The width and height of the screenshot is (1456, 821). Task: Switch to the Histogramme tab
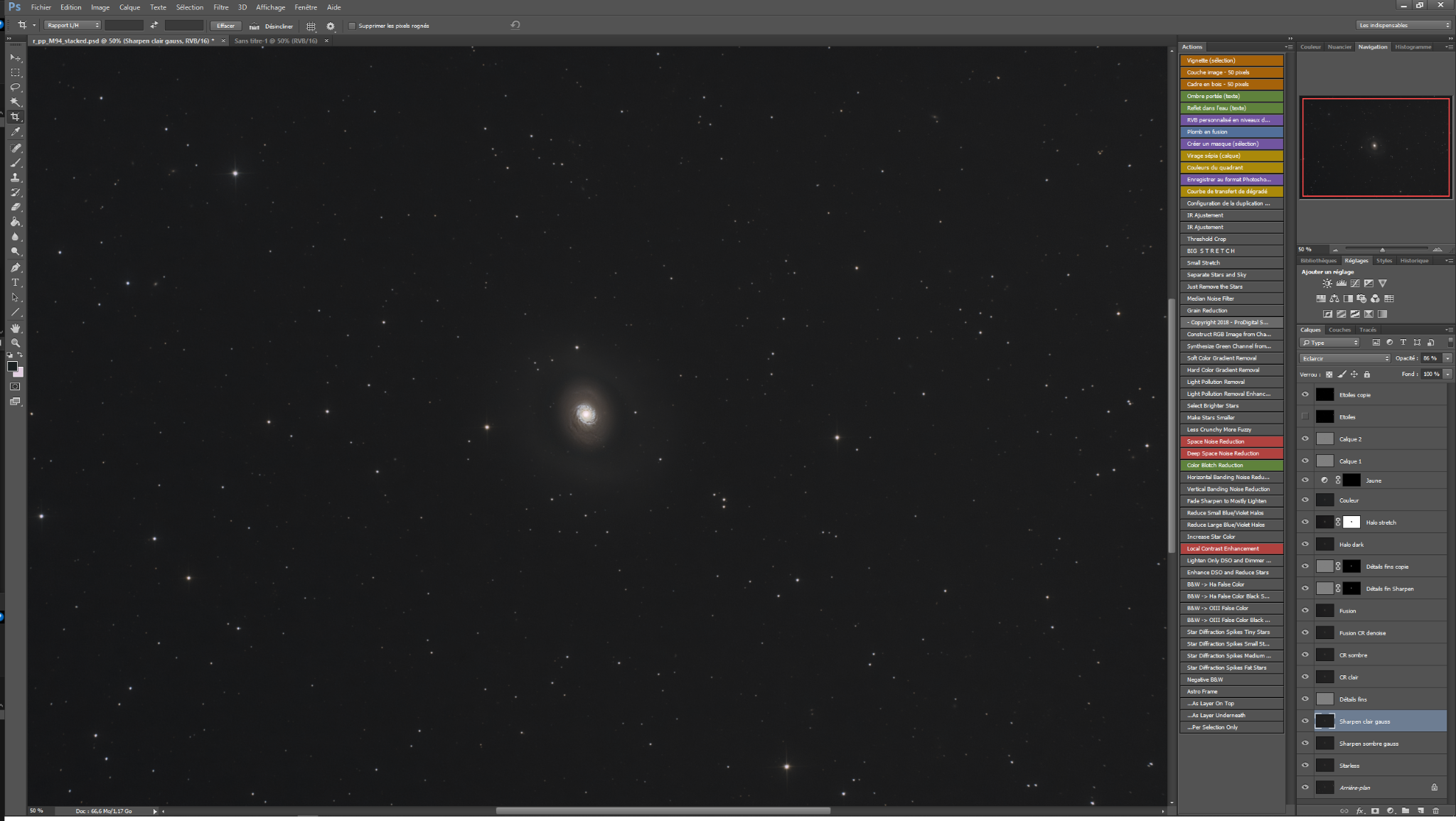click(x=1413, y=47)
